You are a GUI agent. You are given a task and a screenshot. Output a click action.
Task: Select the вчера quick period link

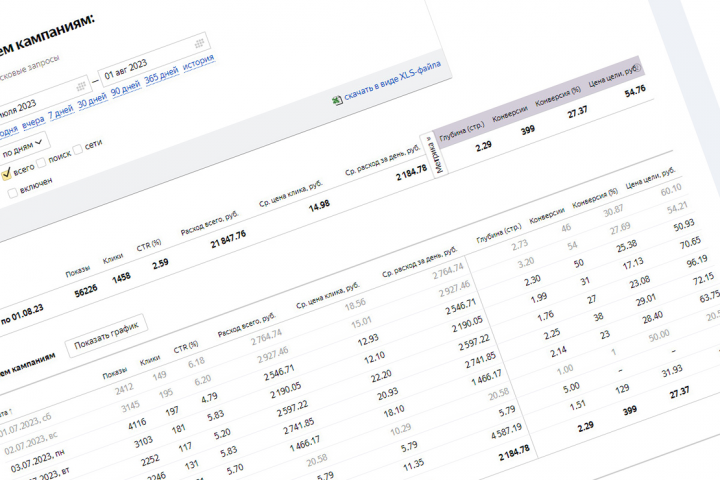[x=34, y=122]
